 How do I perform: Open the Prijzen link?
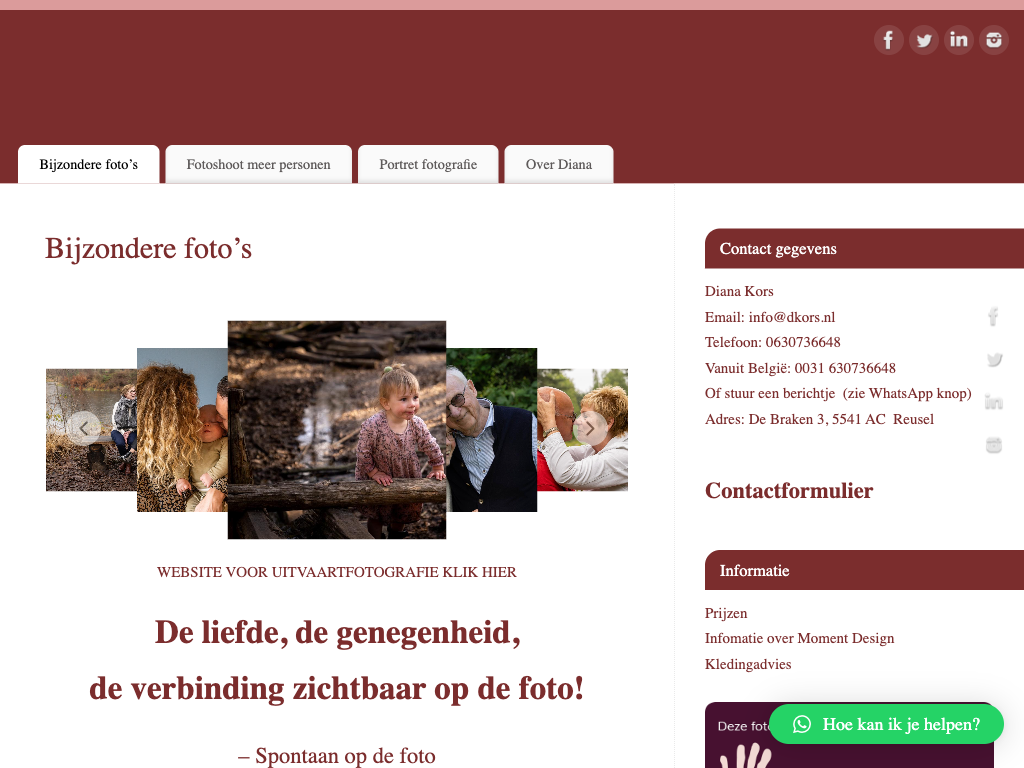726,613
